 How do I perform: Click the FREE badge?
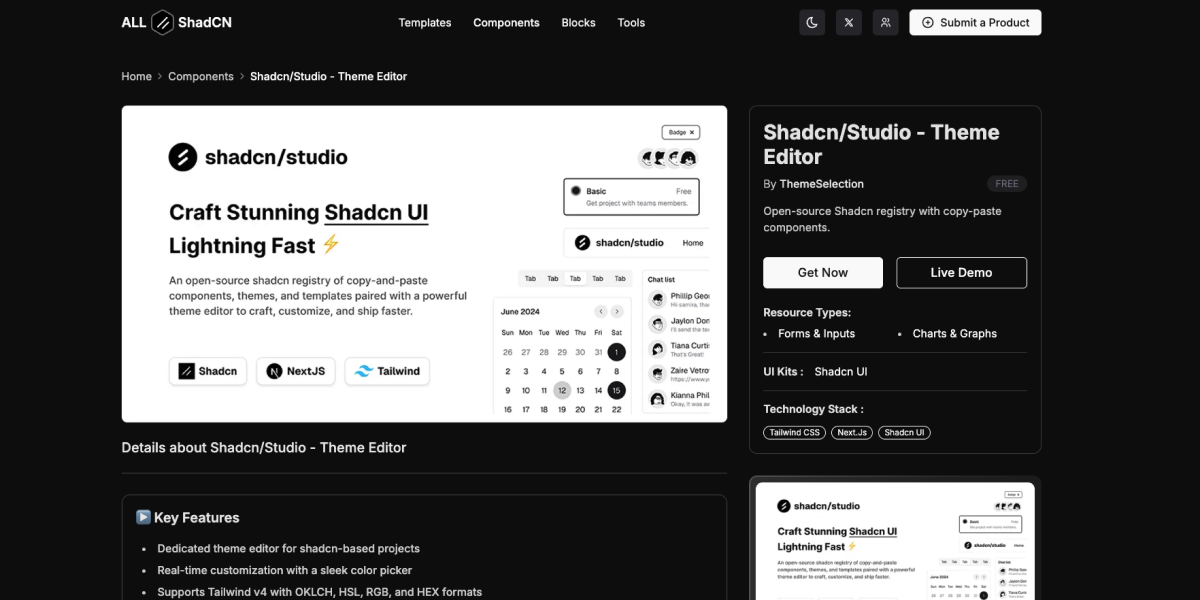tap(1007, 184)
